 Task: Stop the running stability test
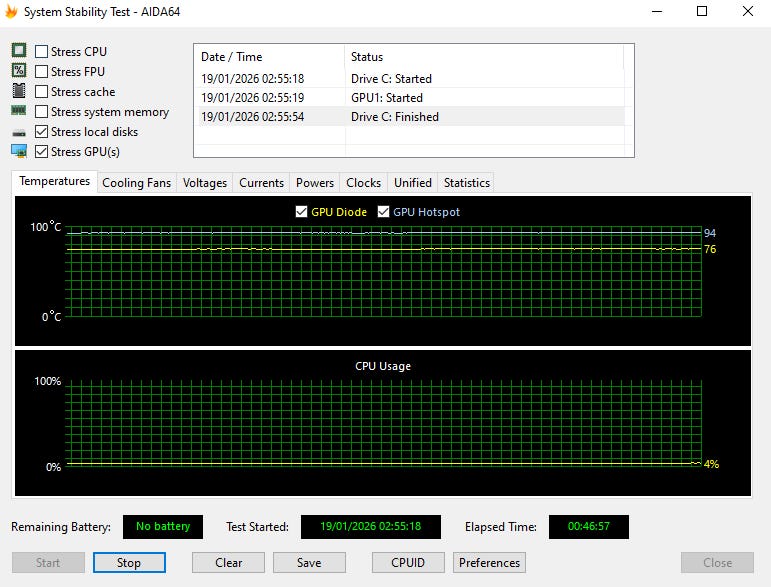129,562
